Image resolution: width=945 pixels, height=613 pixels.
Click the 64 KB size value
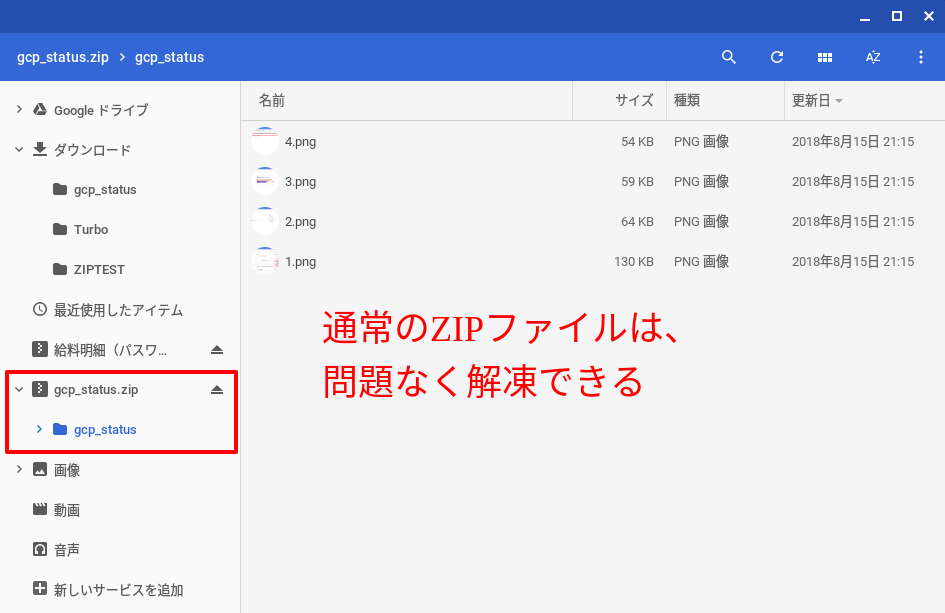click(638, 222)
